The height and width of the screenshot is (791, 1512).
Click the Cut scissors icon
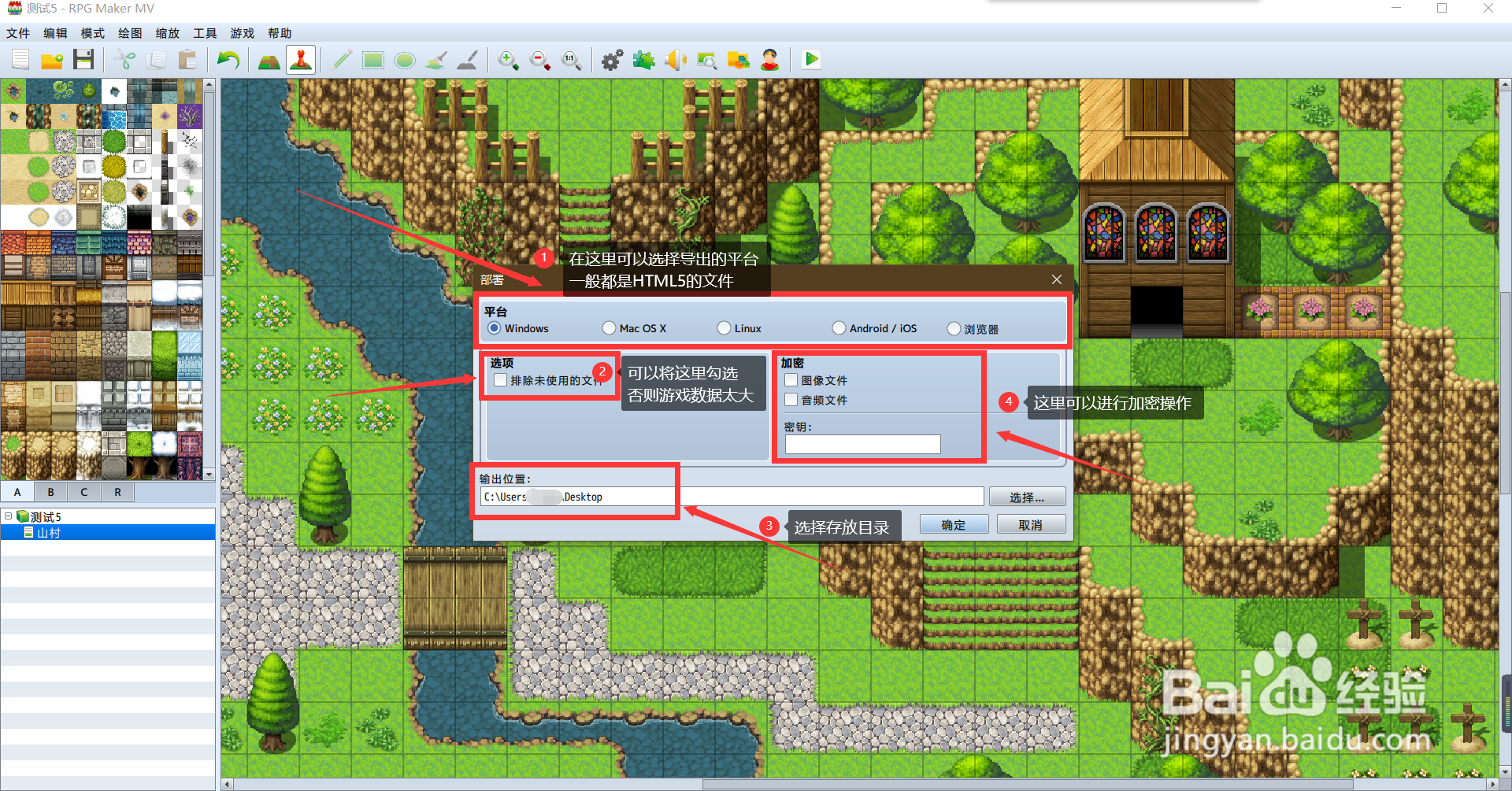tap(124, 60)
